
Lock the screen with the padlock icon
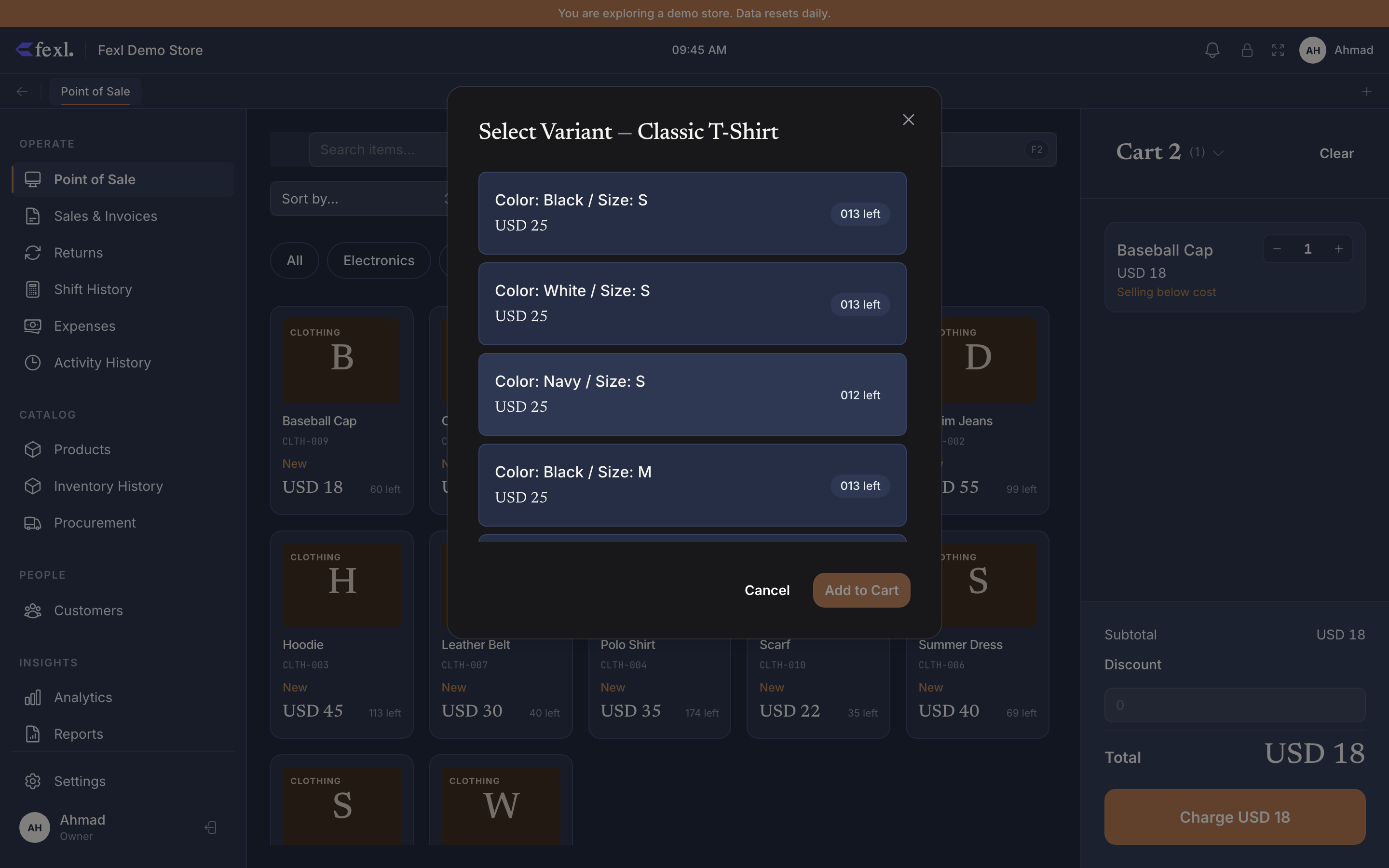pyautogui.click(x=1247, y=50)
